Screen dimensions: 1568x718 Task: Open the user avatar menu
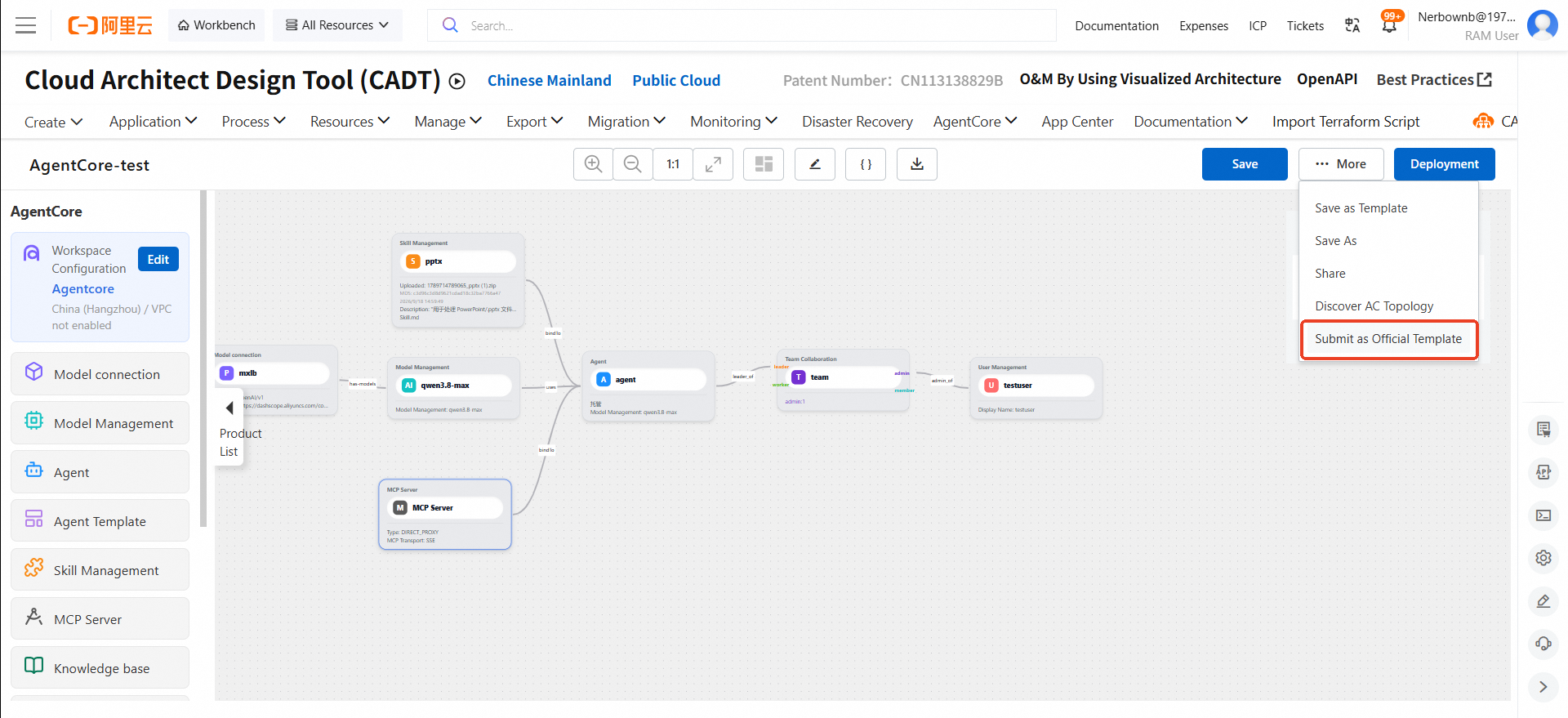coord(1542,25)
